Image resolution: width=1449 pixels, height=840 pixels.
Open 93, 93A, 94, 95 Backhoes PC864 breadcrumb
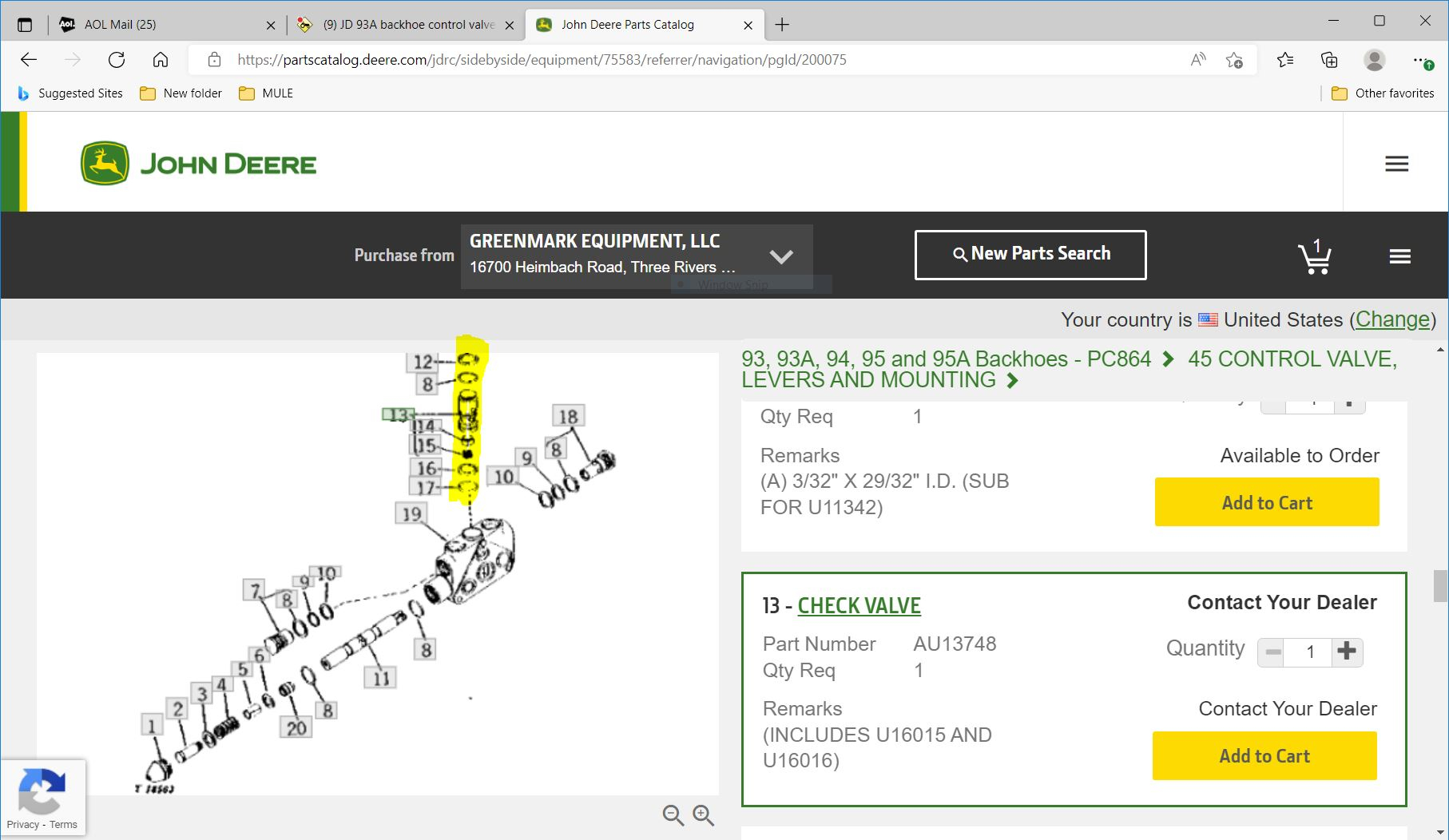point(946,359)
